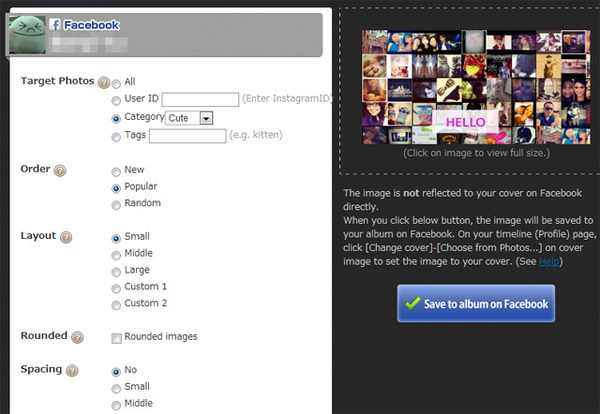Image resolution: width=600 pixels, height=414 pixels.
Task: Select the Tags radio button
Action: (x=117, y=136)
